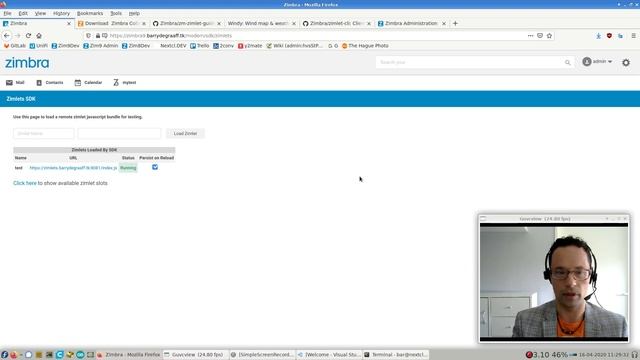Open the File menu
Screen dimensions: 640x360
pos(7,13)
